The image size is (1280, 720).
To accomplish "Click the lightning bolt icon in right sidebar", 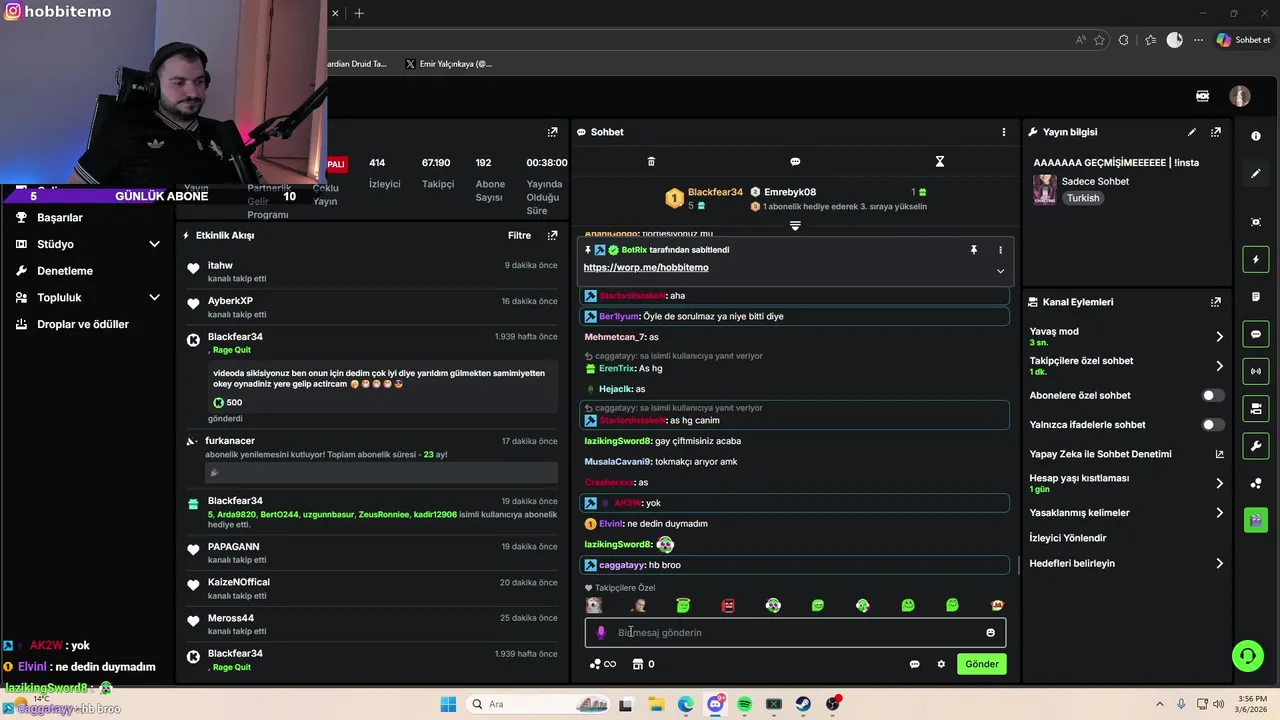I will click(1256, 260).
